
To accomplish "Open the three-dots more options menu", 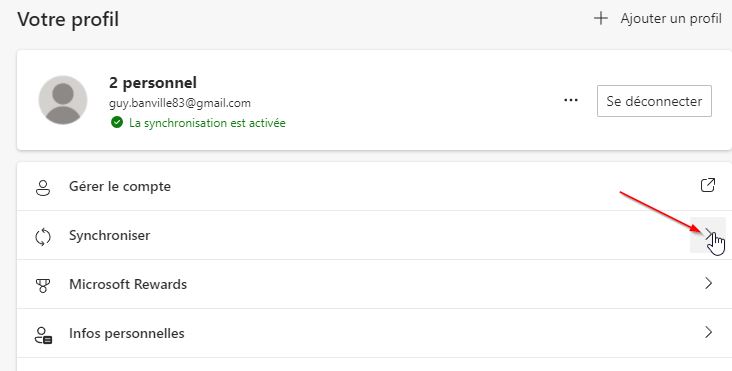I will [570, 100].
